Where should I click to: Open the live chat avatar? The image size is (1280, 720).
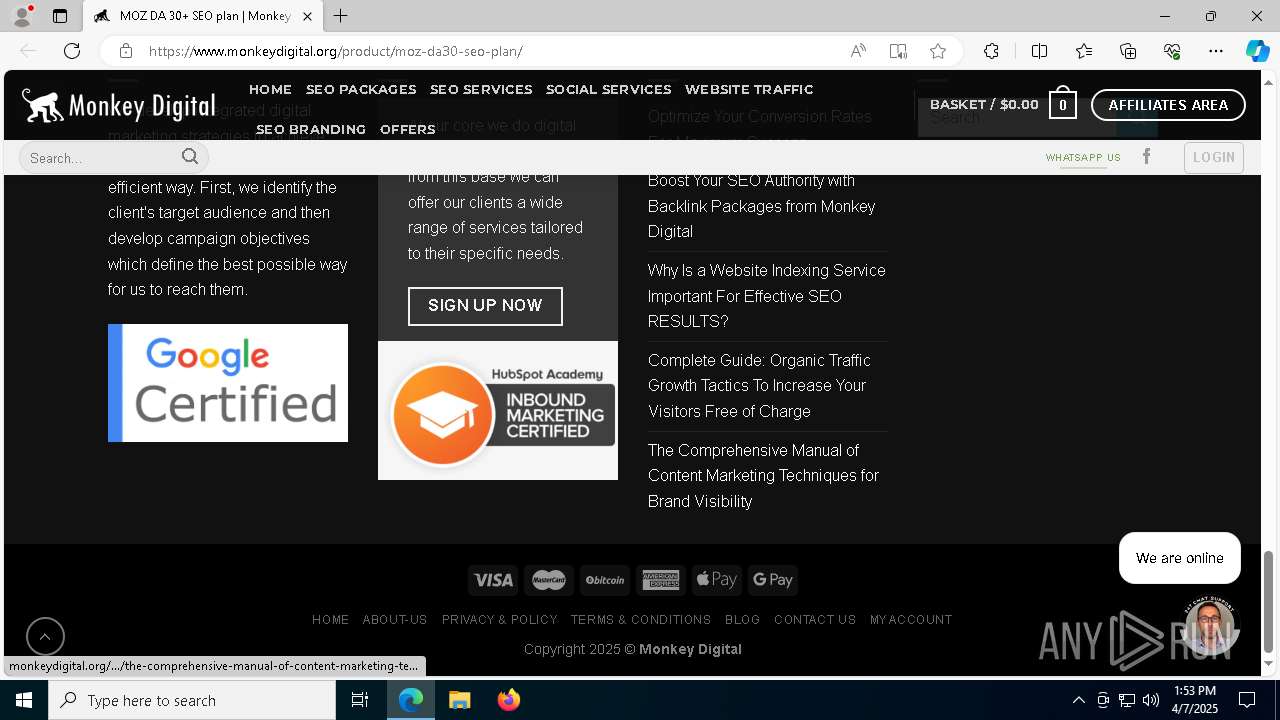click(x=1209, y=627)
